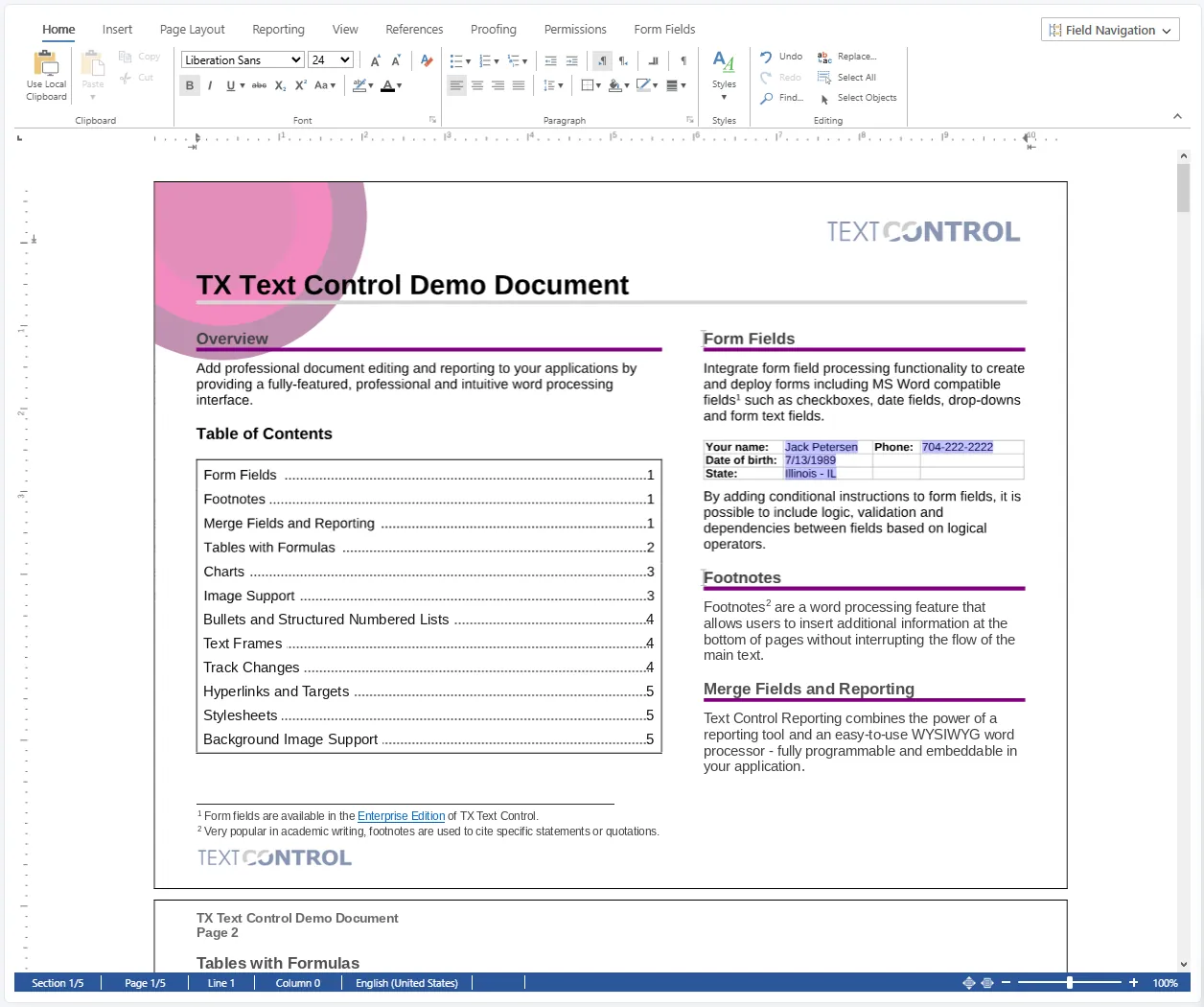
Task: Switch to the Reporting tab
Action: tap(278, 30)
